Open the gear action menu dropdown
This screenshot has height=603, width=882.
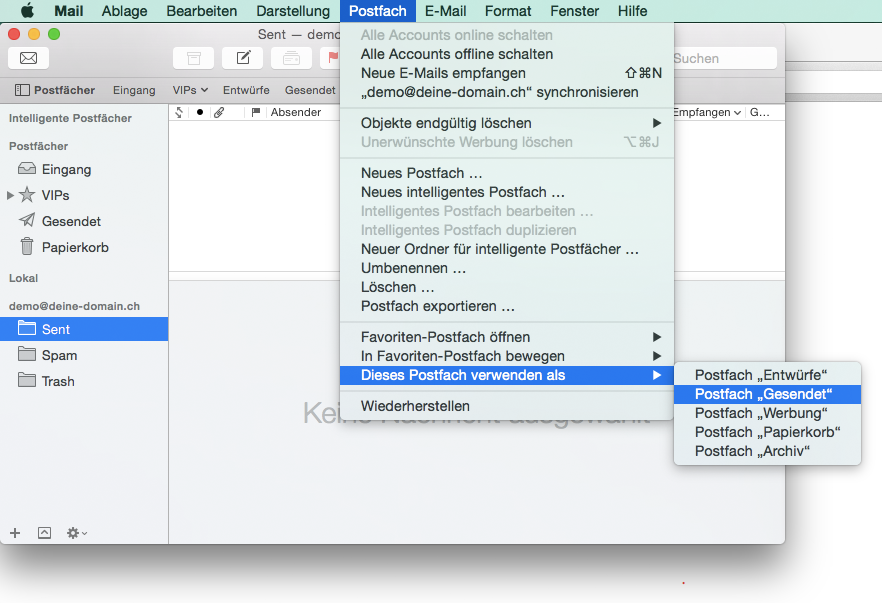tap(77, 533)
